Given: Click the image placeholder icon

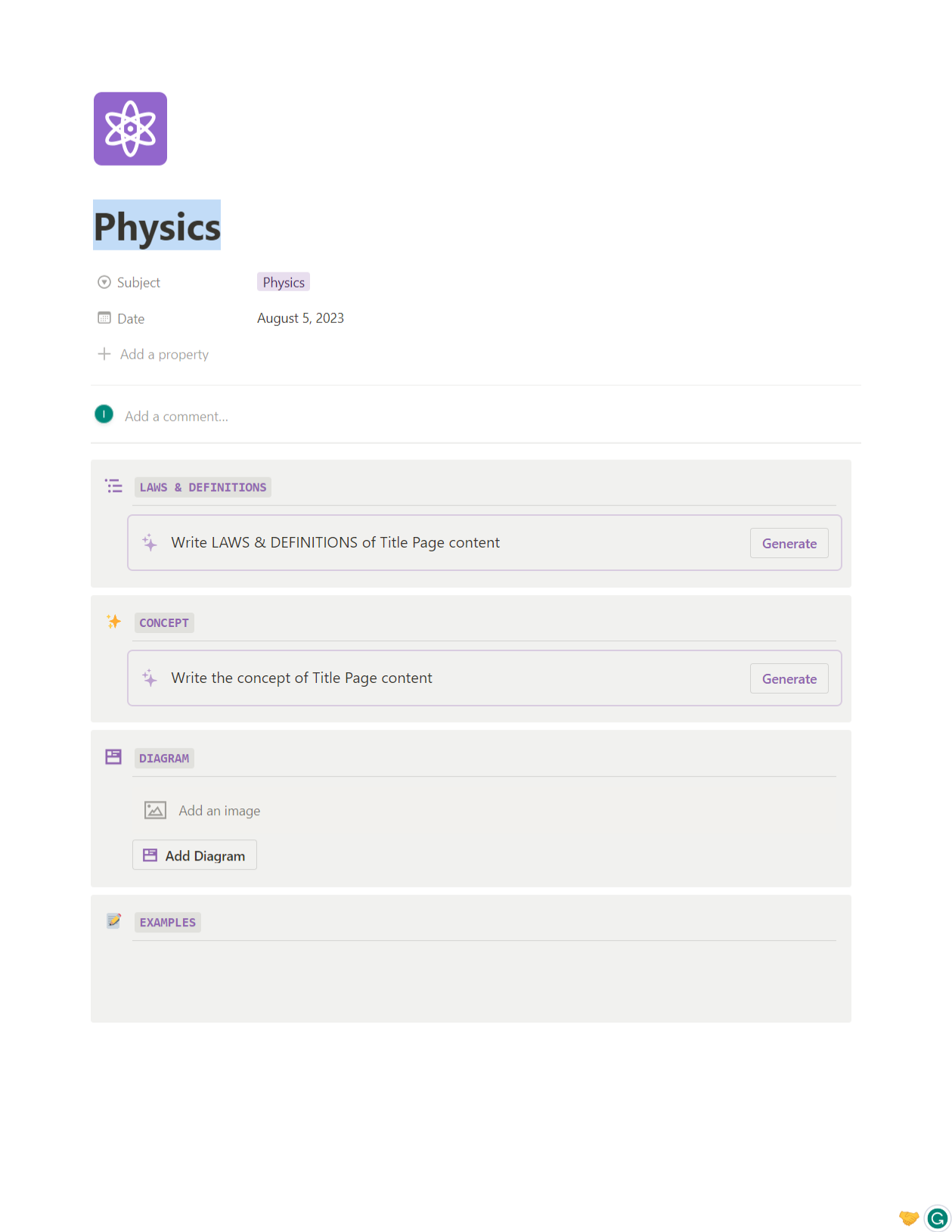Looking at the screenshot, I should (155, 811).
